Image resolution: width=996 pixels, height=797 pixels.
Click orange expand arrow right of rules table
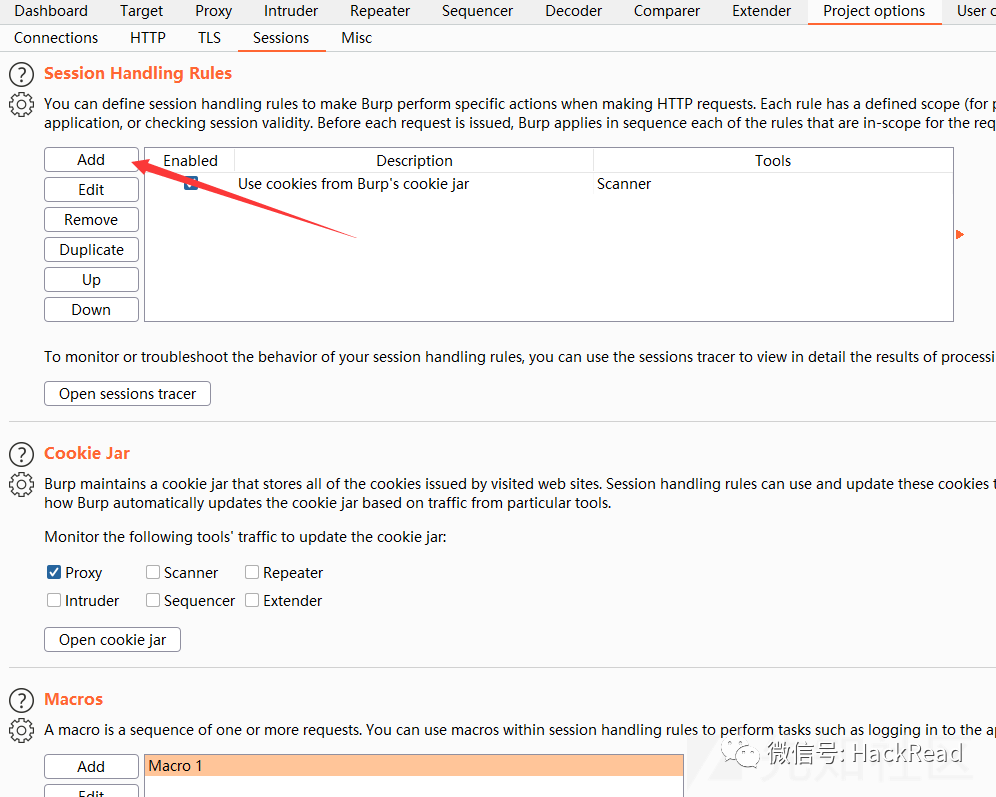coord(960,234)
